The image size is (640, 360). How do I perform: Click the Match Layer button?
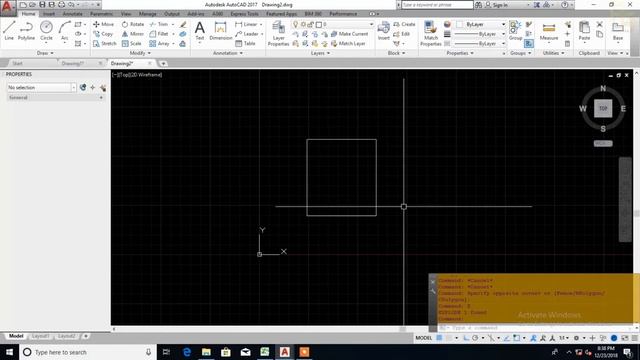[348, 43]
